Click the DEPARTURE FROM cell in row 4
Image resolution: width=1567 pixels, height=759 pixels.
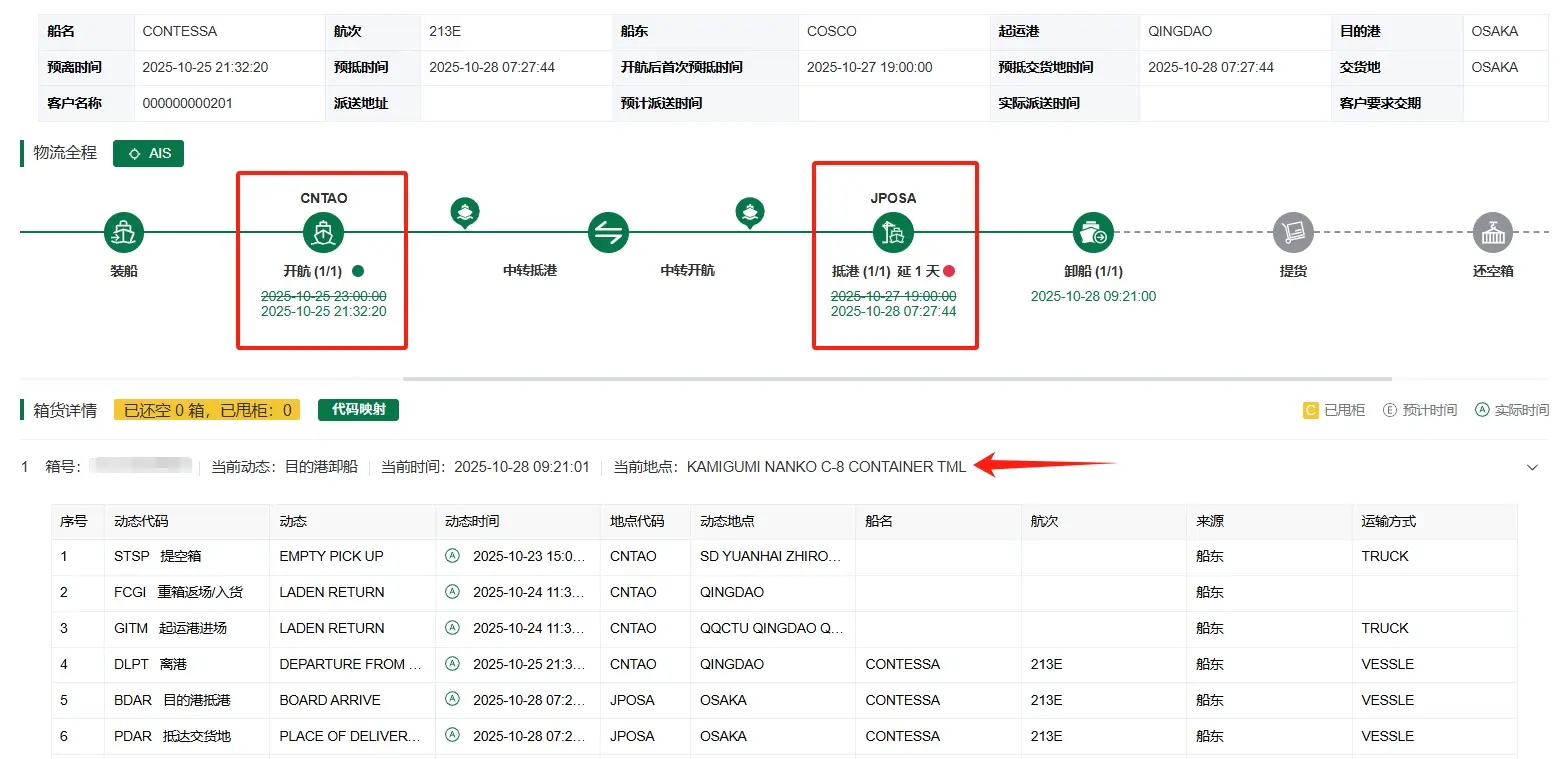tap(350, 664)
